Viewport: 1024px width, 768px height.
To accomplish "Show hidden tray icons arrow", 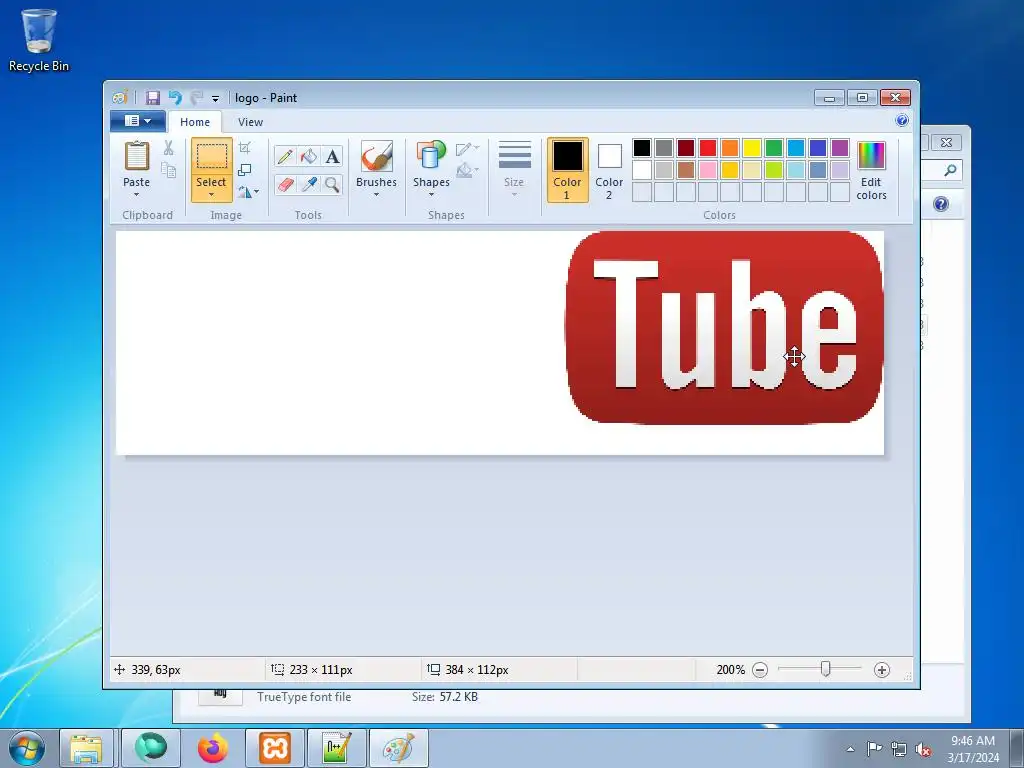I will [x=850, y=749].
